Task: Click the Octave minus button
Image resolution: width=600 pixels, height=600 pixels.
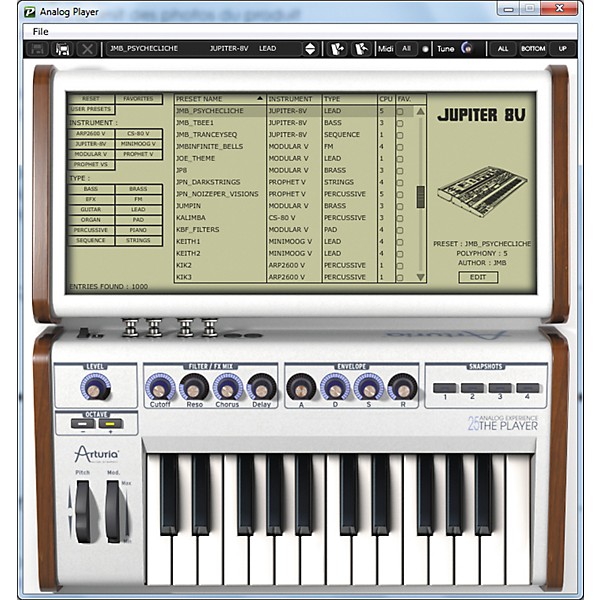Action: pyautogui.click(x=83, y=423)
